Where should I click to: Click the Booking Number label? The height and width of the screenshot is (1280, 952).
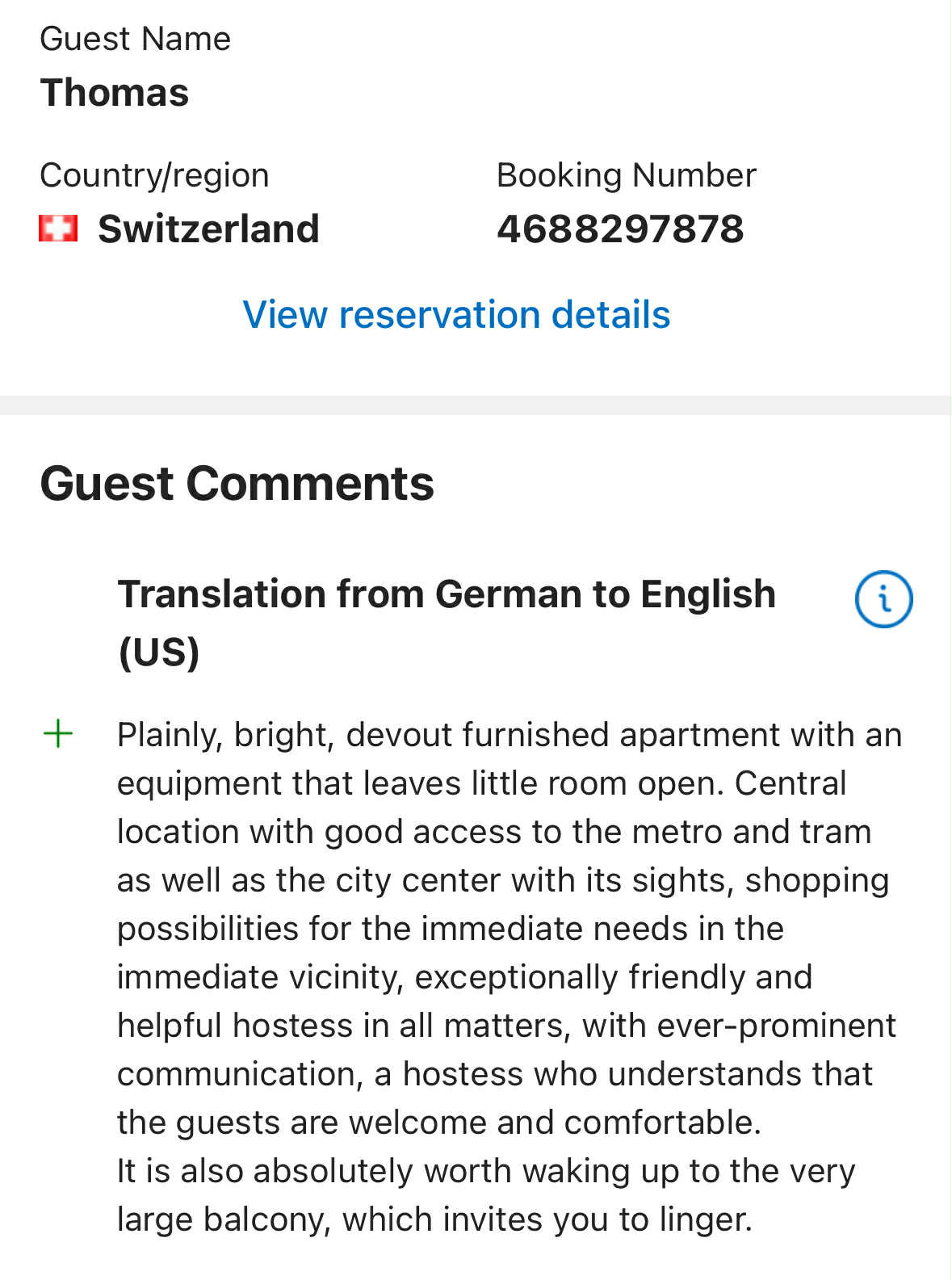tap(627, 174)
